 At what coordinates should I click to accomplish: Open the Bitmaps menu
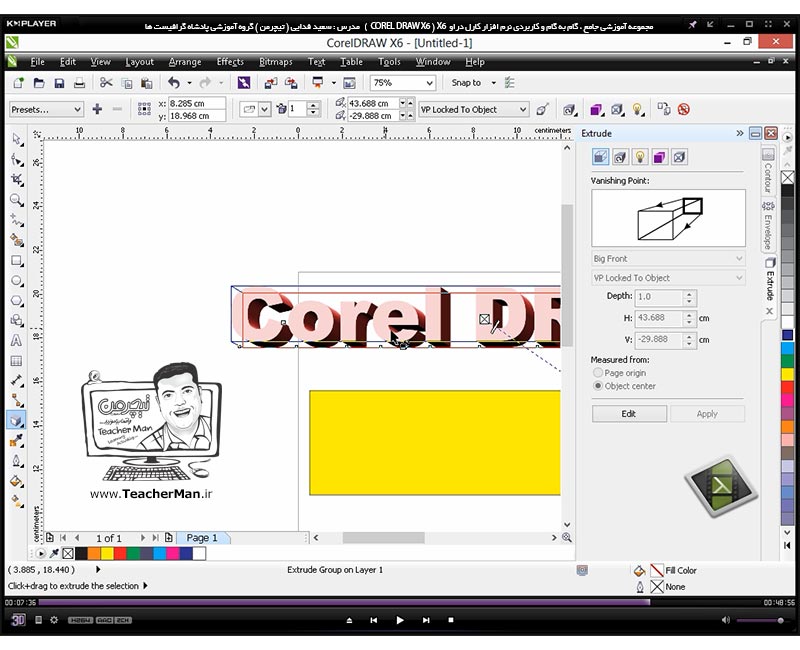(x=276, y=62)
